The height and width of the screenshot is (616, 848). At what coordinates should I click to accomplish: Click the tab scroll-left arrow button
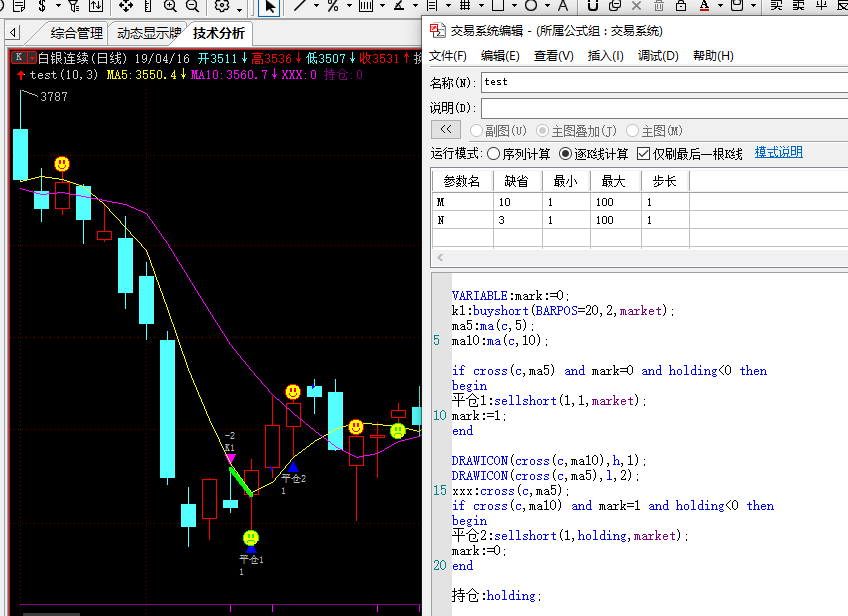[13, 33]
